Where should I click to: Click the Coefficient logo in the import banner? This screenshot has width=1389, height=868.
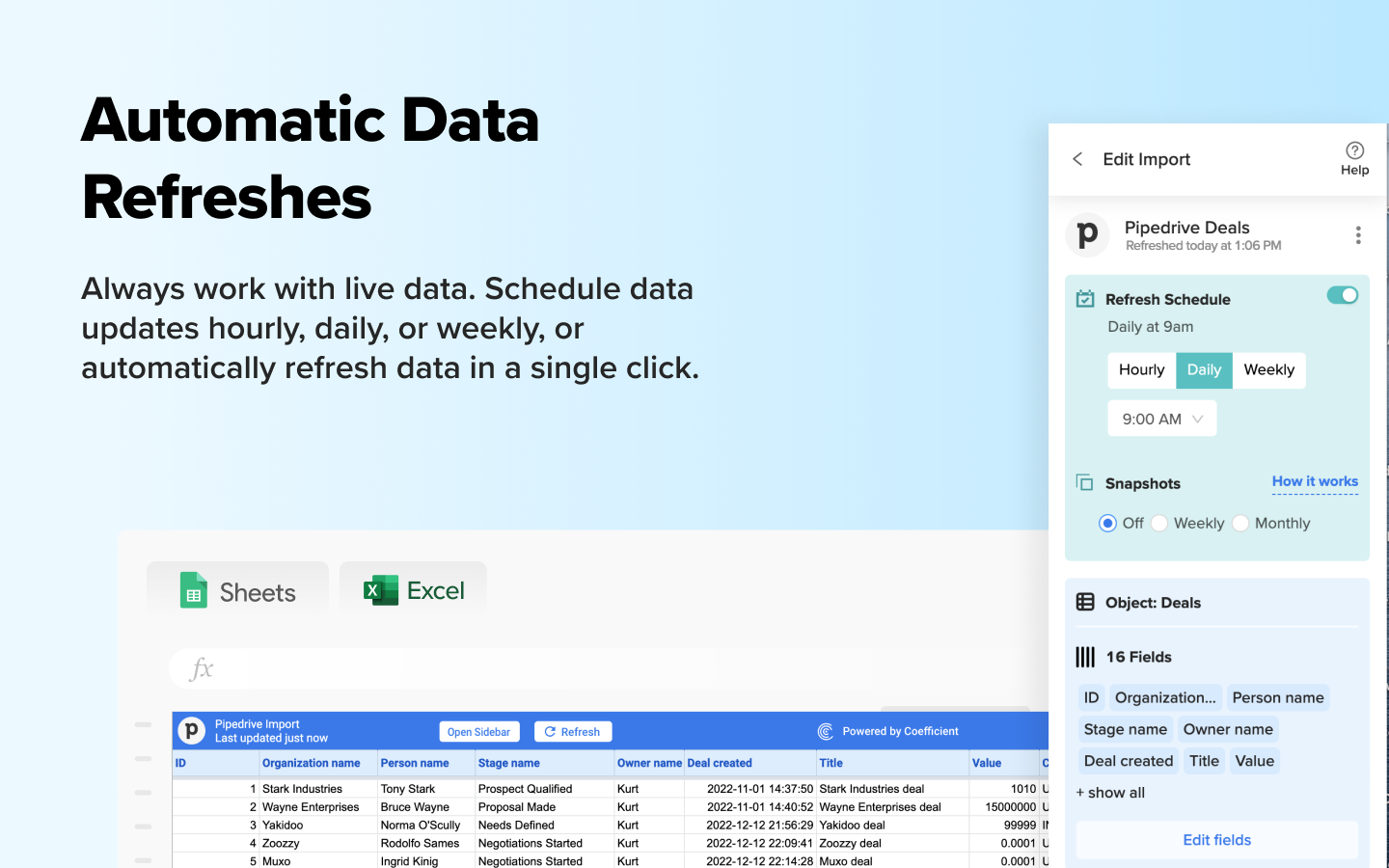click(x=826, y=731)
